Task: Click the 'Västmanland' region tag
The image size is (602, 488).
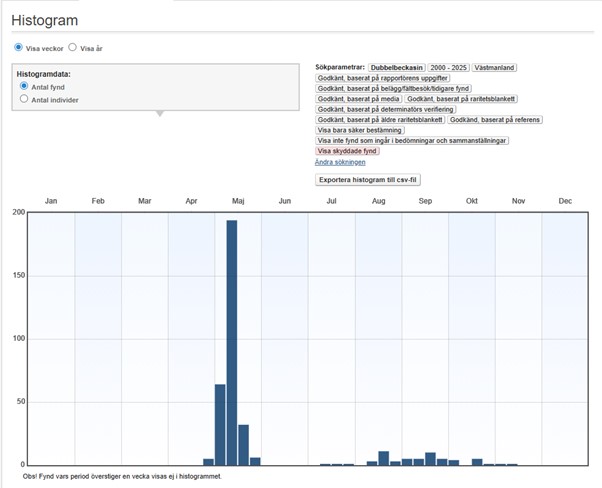Action: point(494,67)
